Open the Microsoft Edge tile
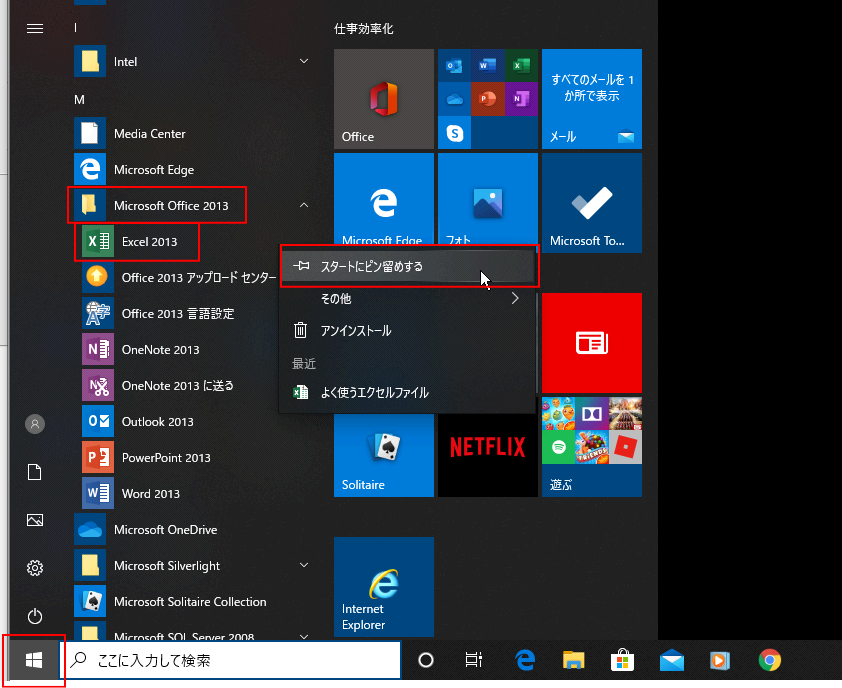This screenshot has height=688, width=842. point(384,199)
